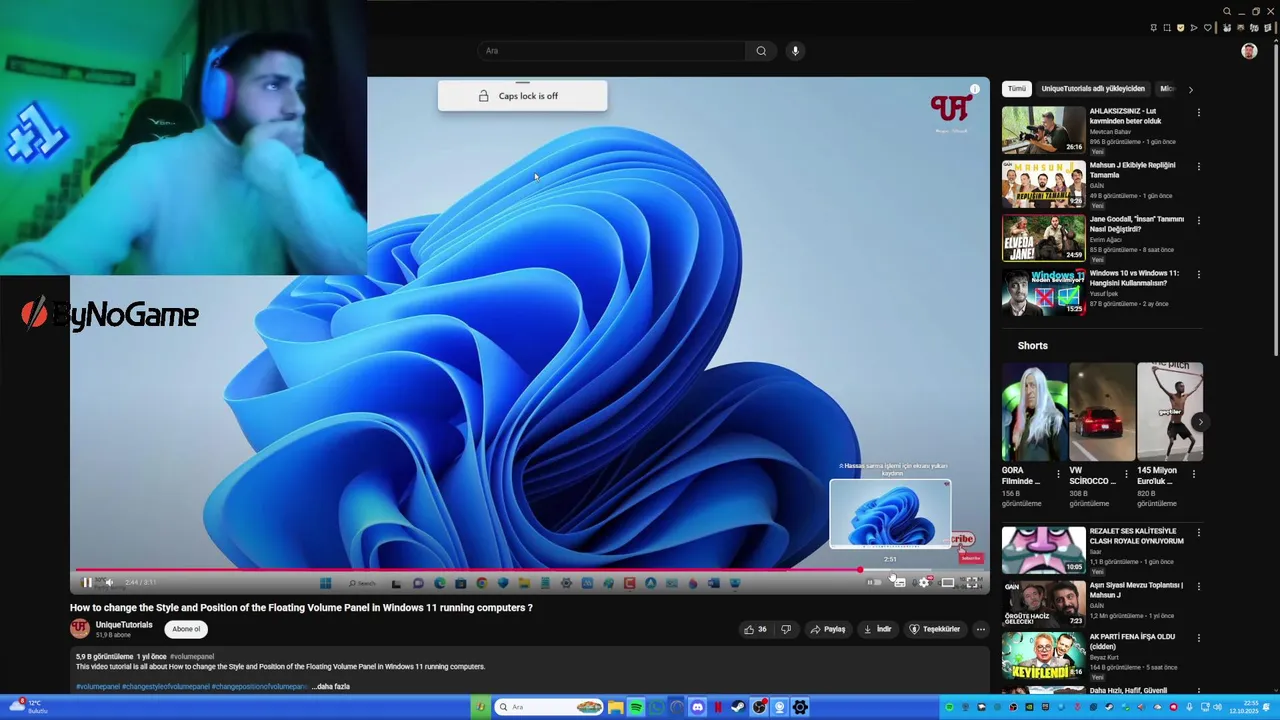Click the İndir download button
Screen dimensions: 1280x720
pyautogui.click(x=877, y=629)
